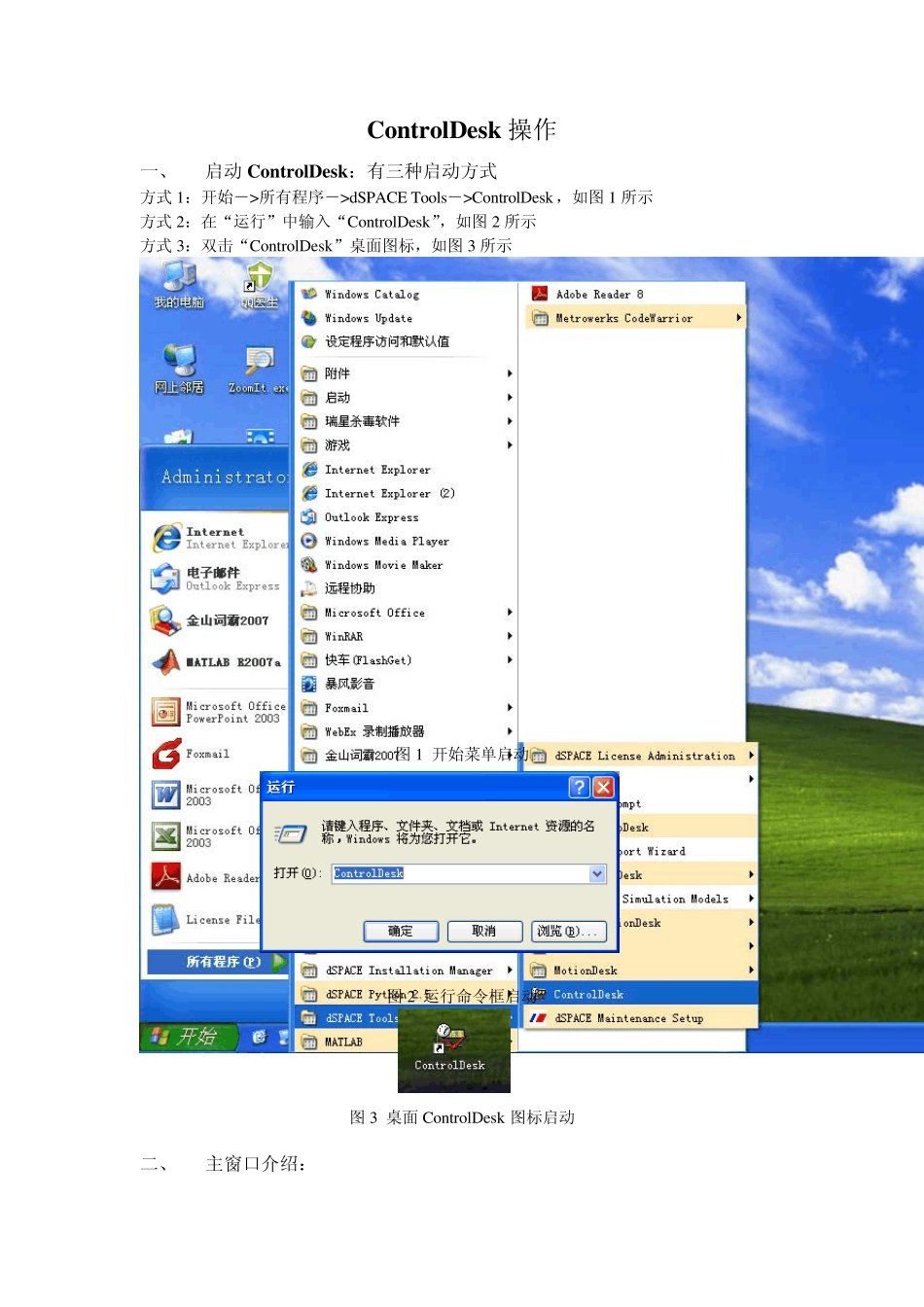Click the Run dialog help question button
Viewport: 924px width, 1307px height.
tap(579, 787)
